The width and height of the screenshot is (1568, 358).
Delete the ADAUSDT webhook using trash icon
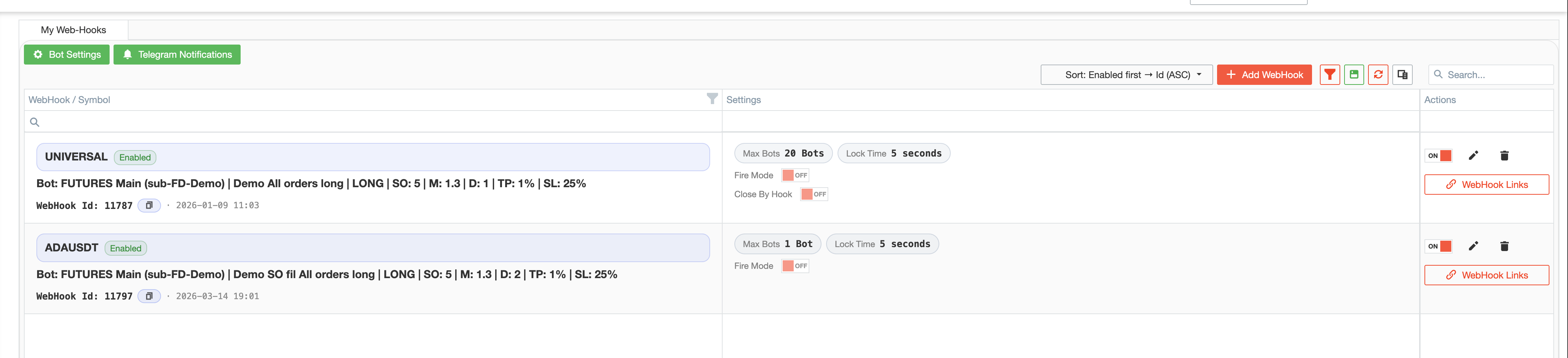pyautogui.click(x=1504, y=246)
